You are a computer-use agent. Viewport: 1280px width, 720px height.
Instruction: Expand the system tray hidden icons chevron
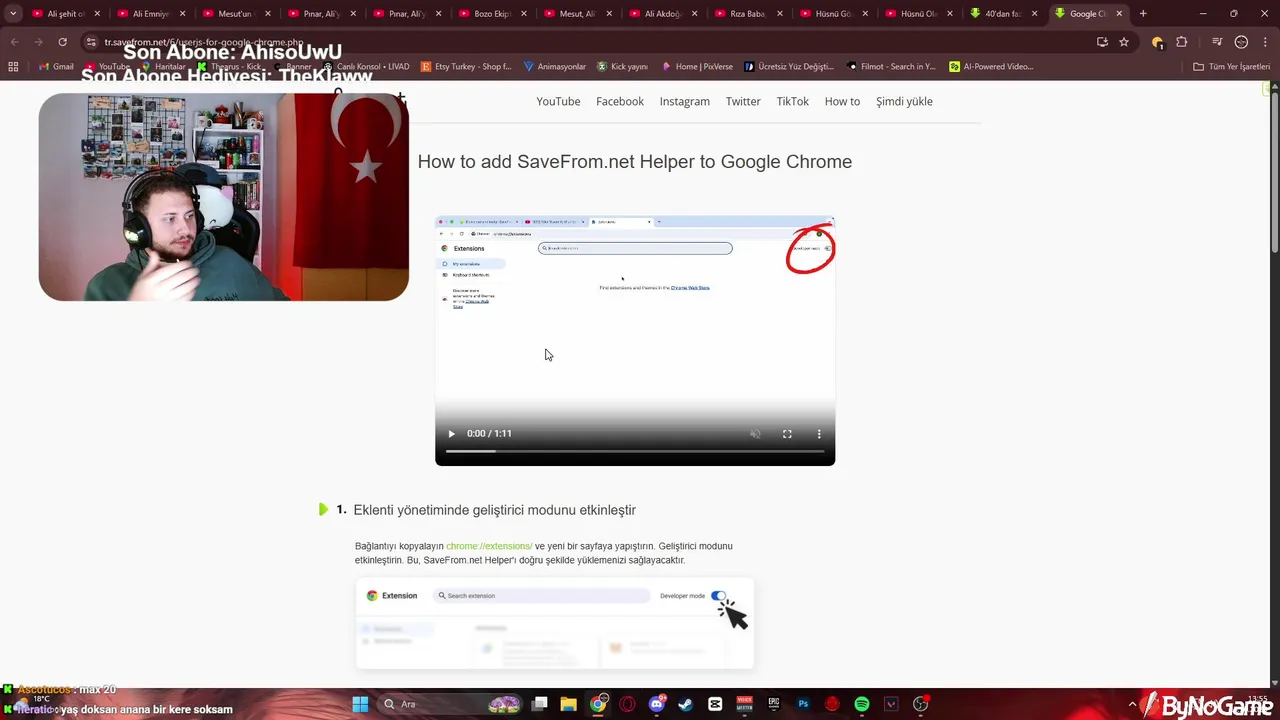[x=1133, y=704]
